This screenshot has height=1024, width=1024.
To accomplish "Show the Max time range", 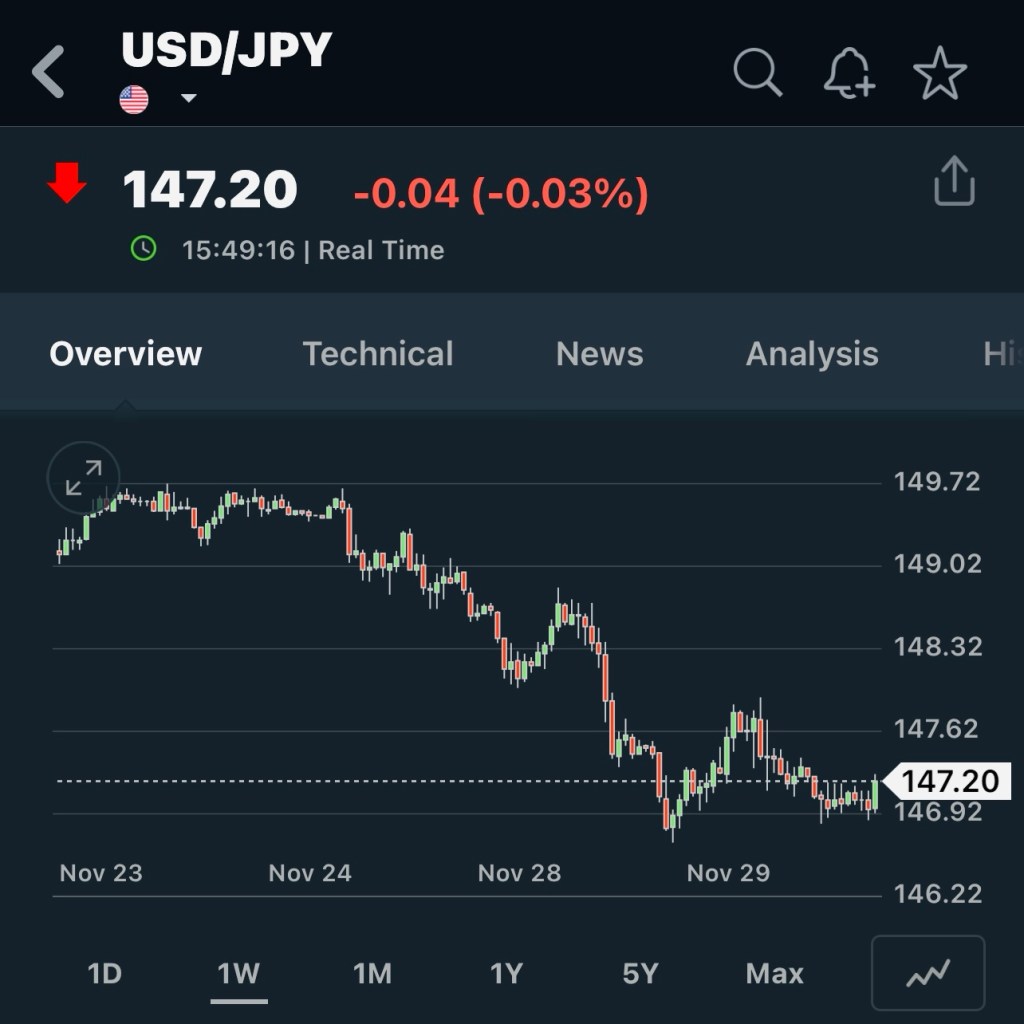I will pyautogui.click(x=774, y=973).
